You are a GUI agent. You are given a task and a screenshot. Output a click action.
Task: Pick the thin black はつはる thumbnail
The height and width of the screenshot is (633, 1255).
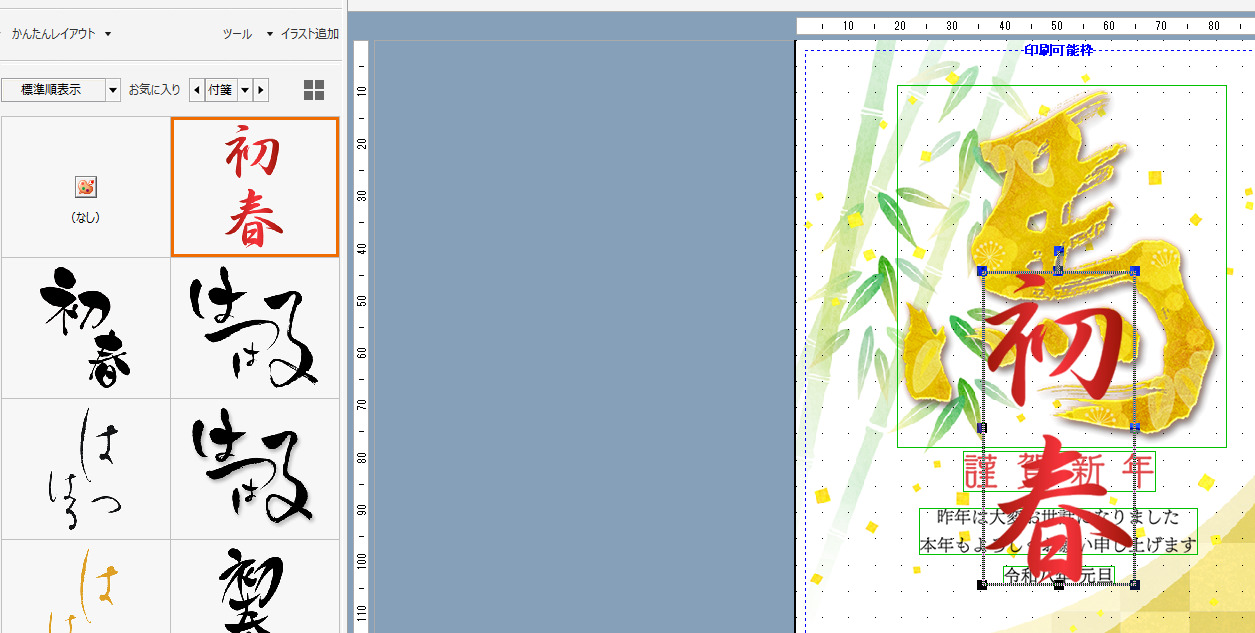click(x=86, y=468)
